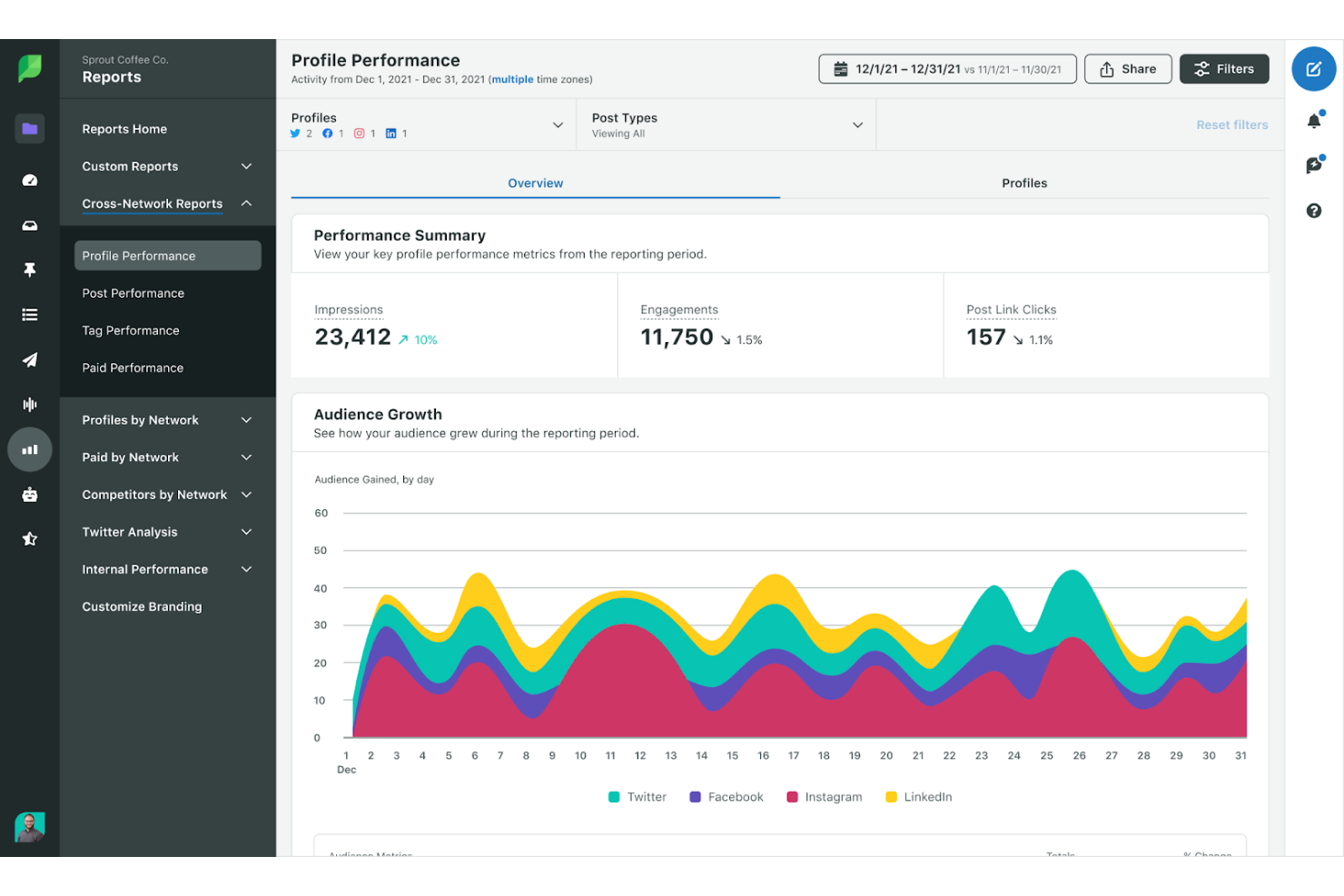Expand Internal Performance section

(x=167, y=569)
